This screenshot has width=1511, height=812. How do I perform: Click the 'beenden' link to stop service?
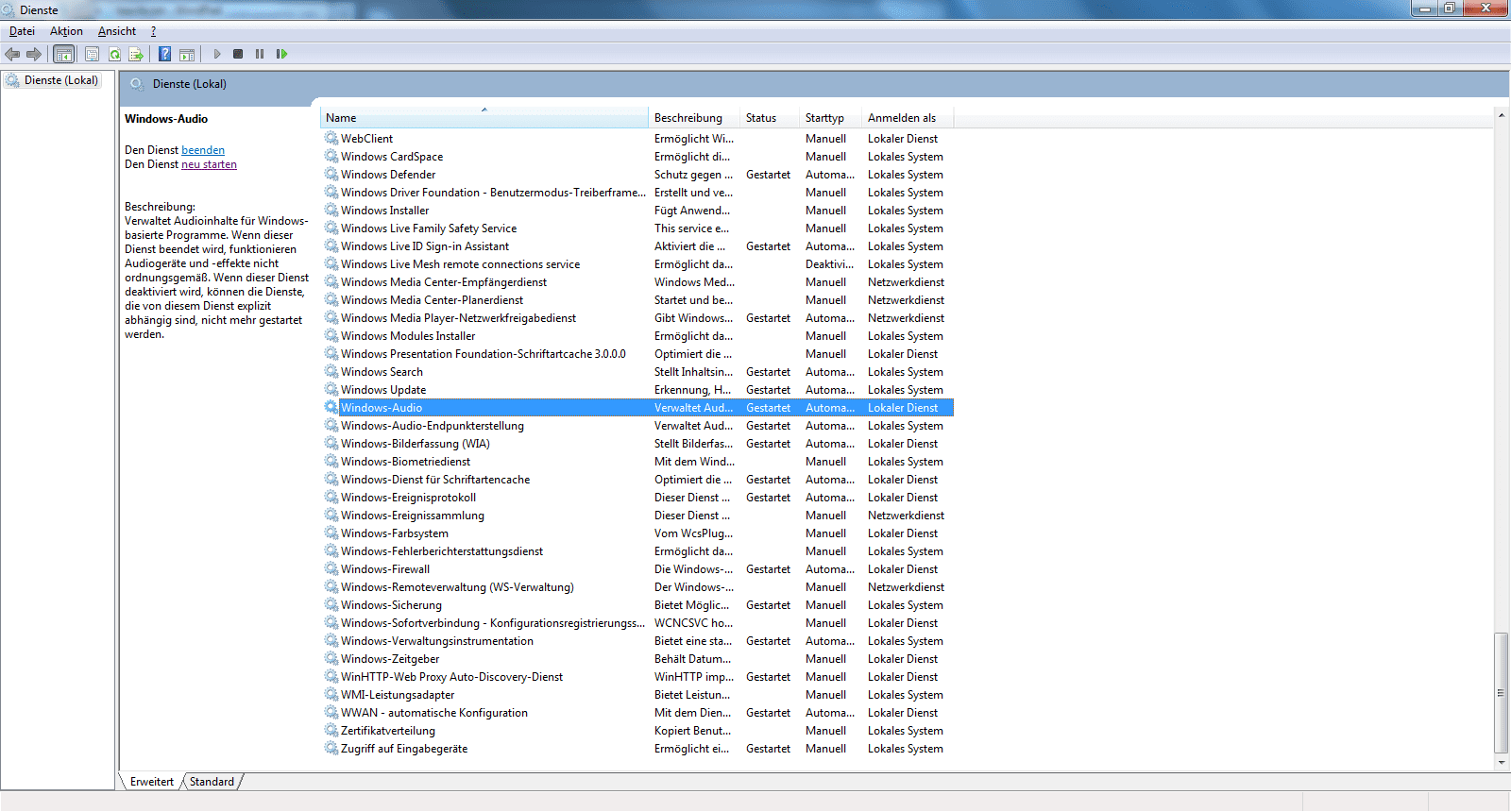tap(203, 150)
